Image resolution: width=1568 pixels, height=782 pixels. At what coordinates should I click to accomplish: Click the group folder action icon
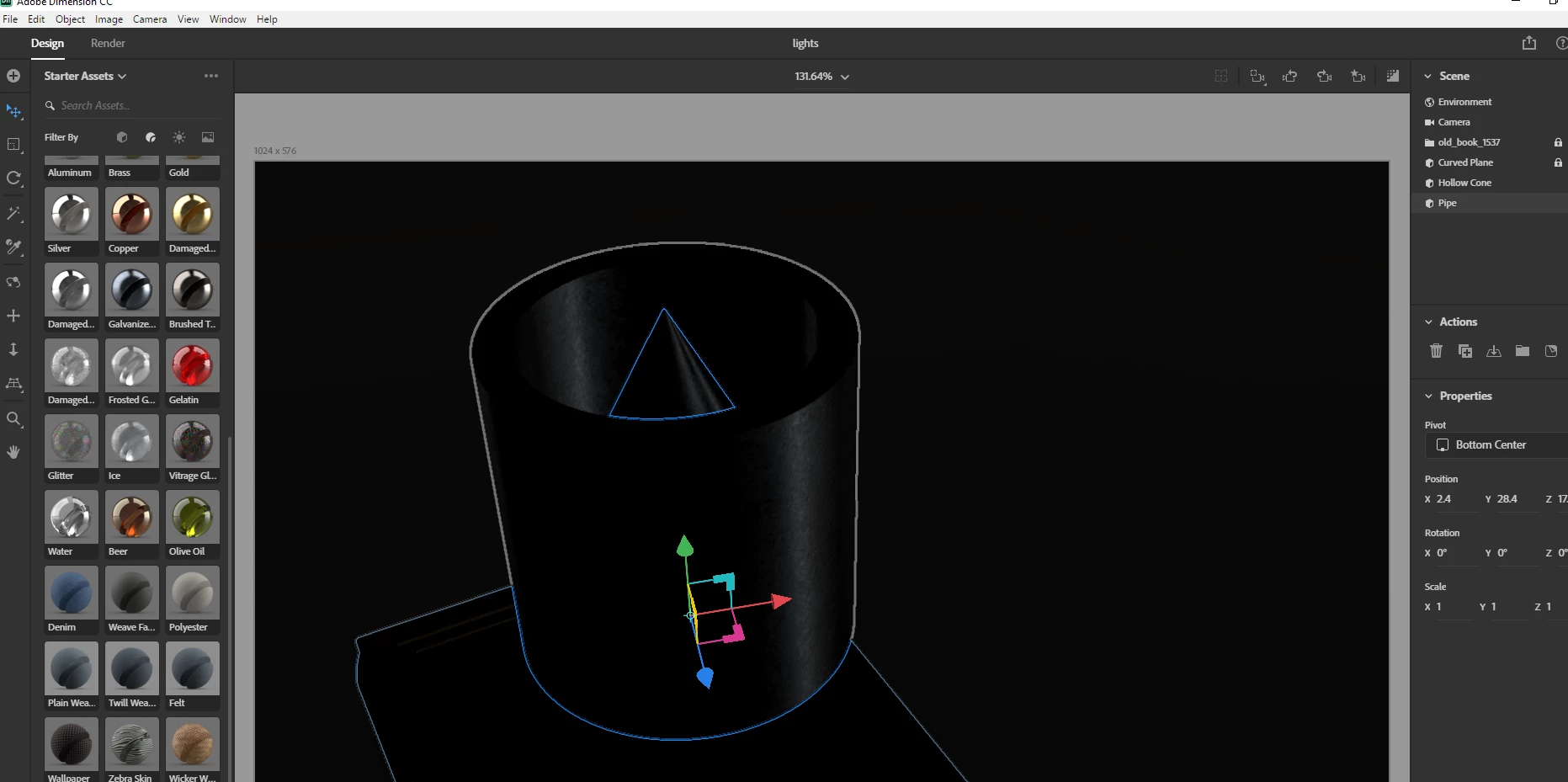click(1523, 351)
